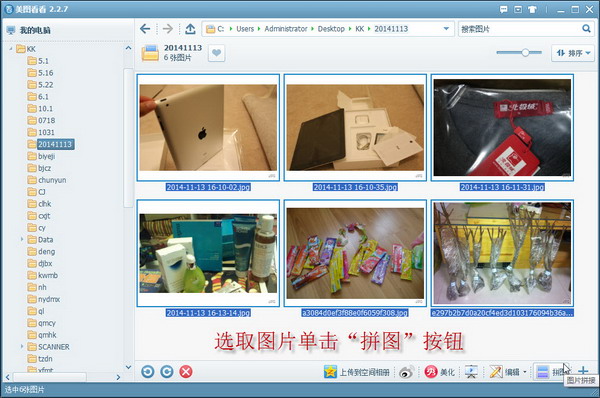Start slideshow presentation icon
This screenshot has height=398, width=600.
[x=471, y=372]
